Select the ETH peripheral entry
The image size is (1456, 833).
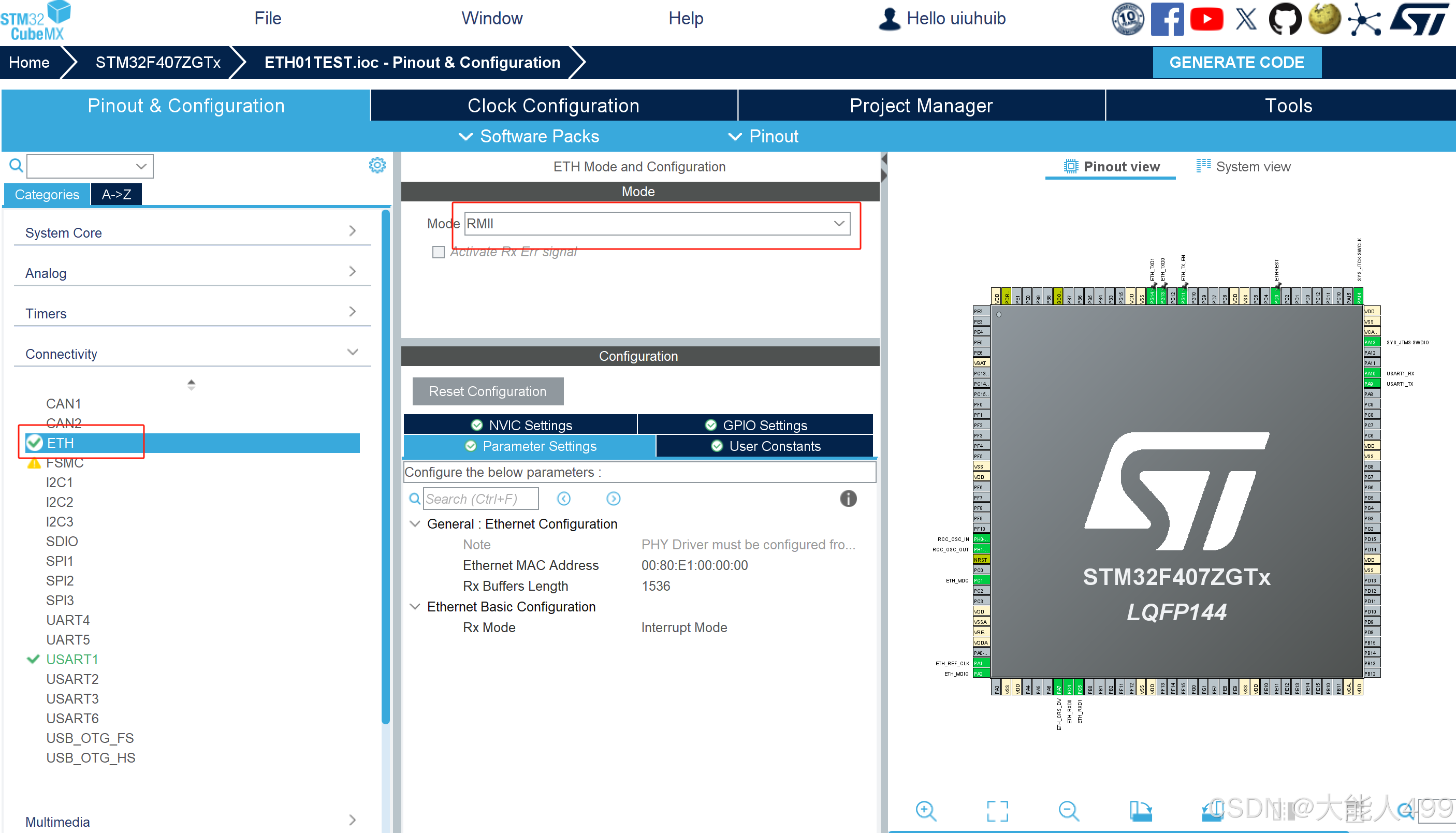[x=61, y=443]
